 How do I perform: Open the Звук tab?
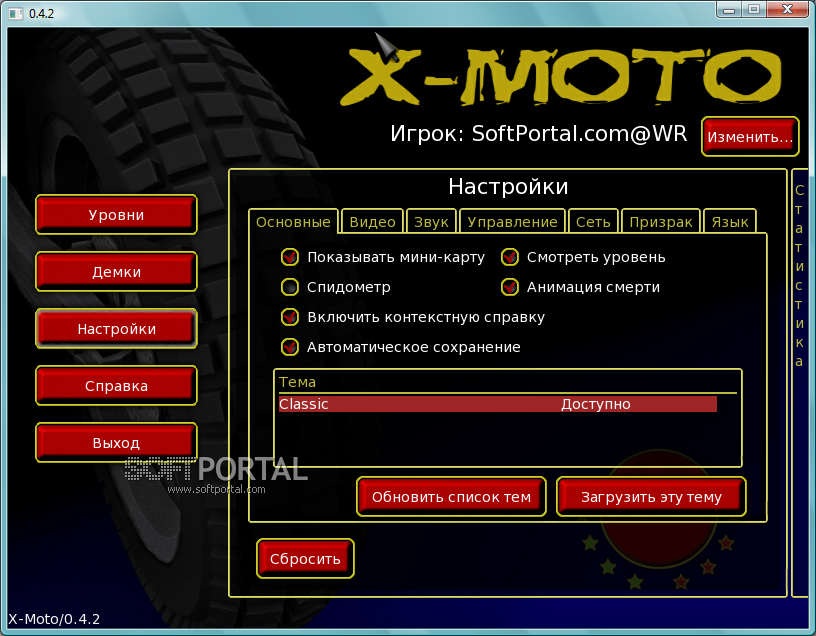point(431,222)
